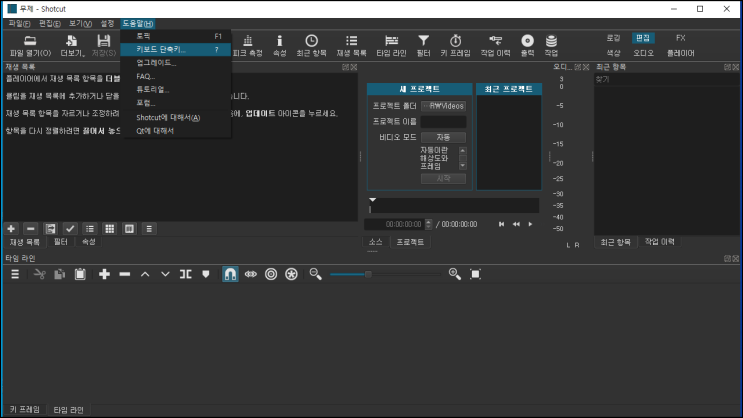
Task: Select 튜토리얼 in help menu
Action: (176, 90)
